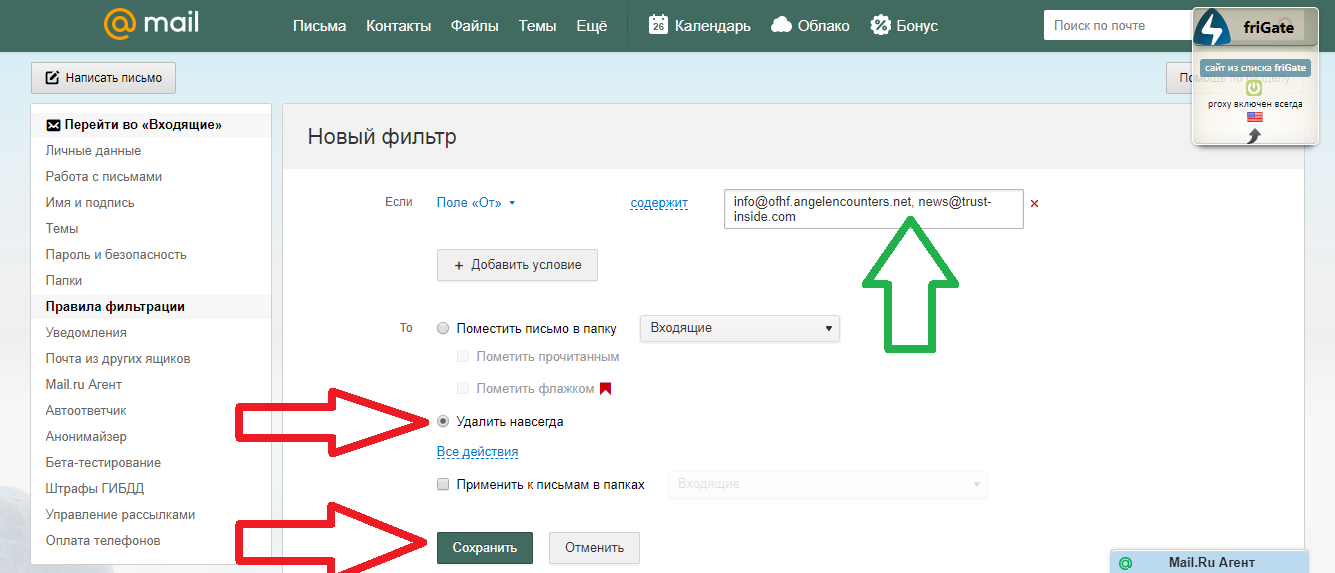Remove the condition with red x
The image size is (1335, 573).
point(1035,203)
